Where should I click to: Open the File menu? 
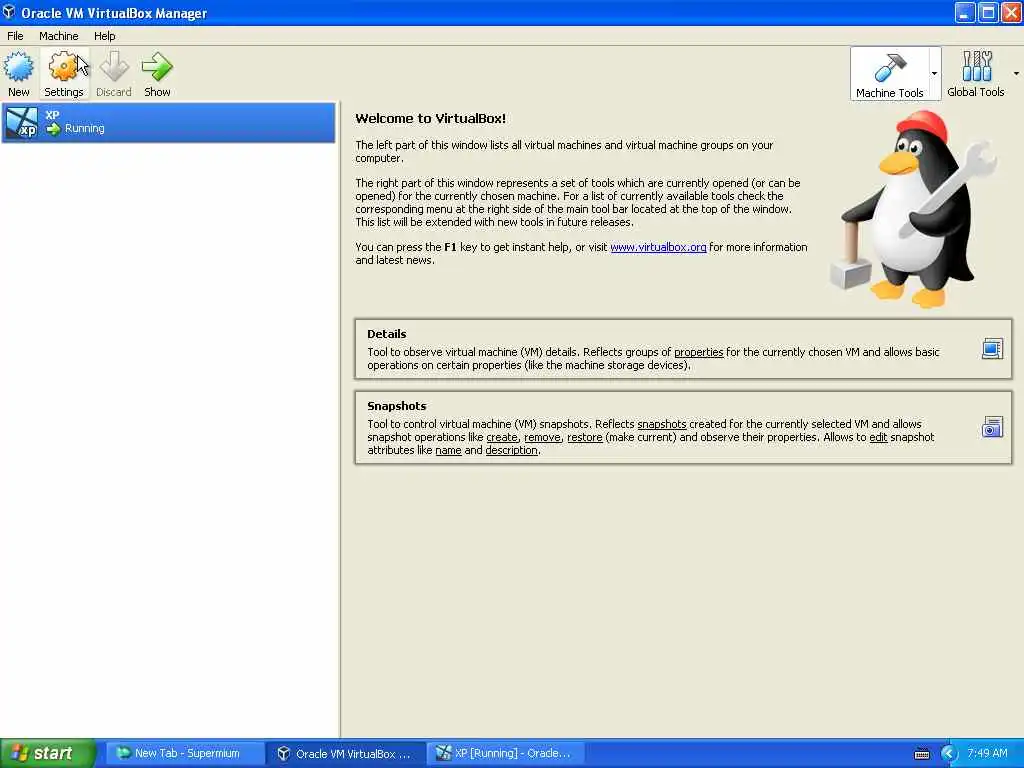pyautogui.click(x=15, y=36)
